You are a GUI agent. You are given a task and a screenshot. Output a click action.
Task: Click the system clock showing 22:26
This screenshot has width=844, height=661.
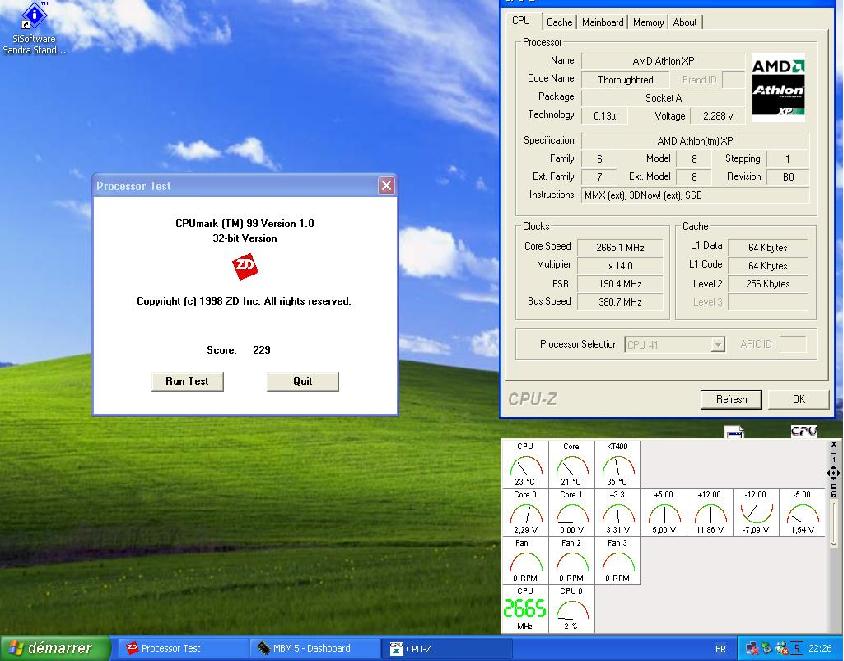[819, 649]
